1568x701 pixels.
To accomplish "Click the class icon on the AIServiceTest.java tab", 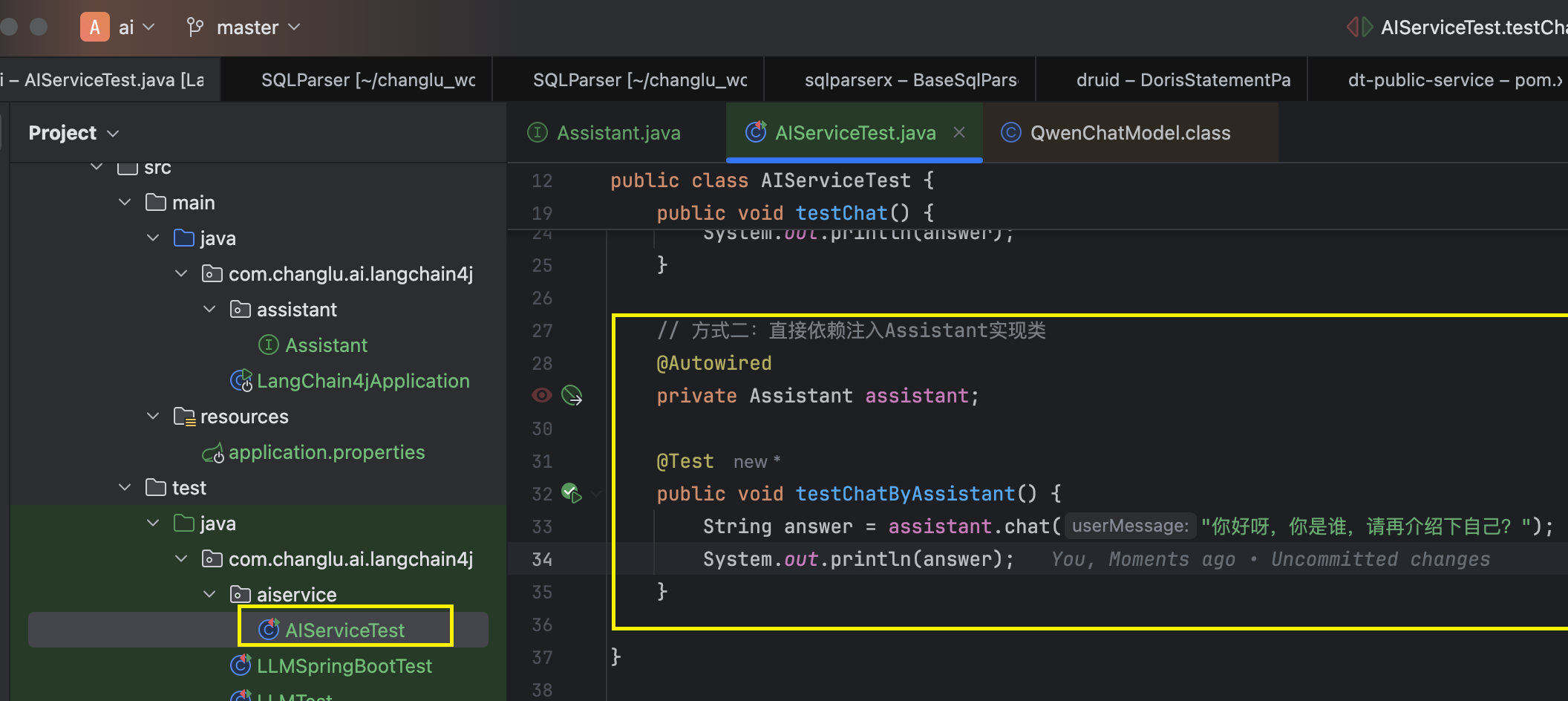I will click(756, 132).
